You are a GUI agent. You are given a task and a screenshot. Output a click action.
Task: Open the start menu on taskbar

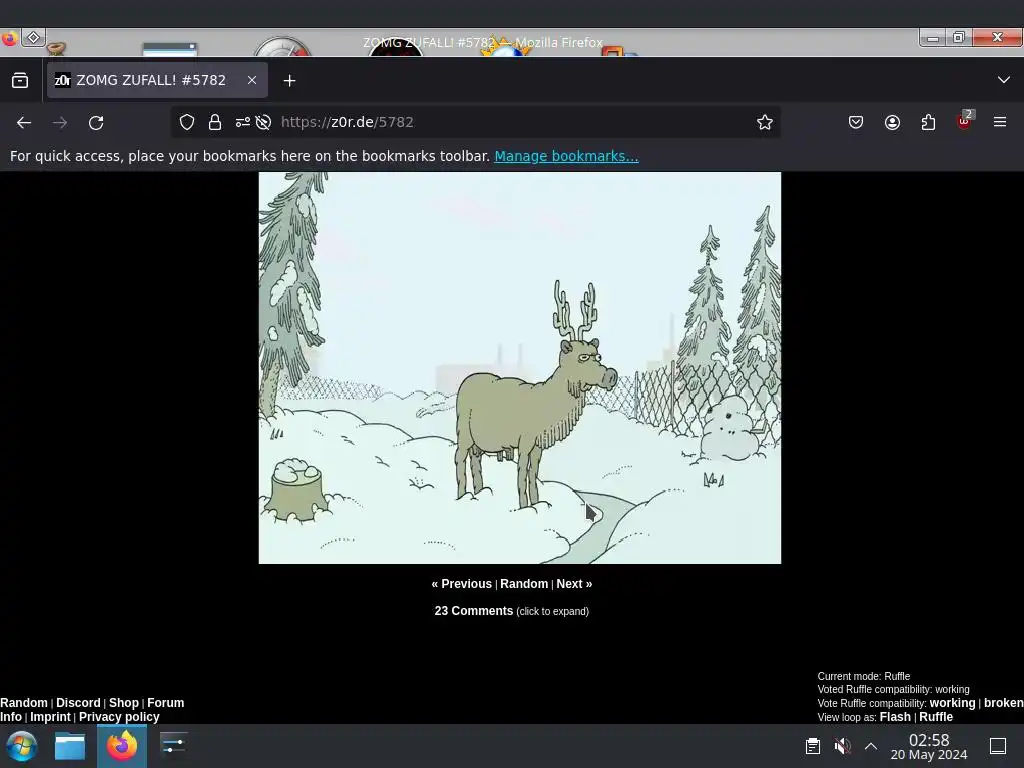click(22, 746)
